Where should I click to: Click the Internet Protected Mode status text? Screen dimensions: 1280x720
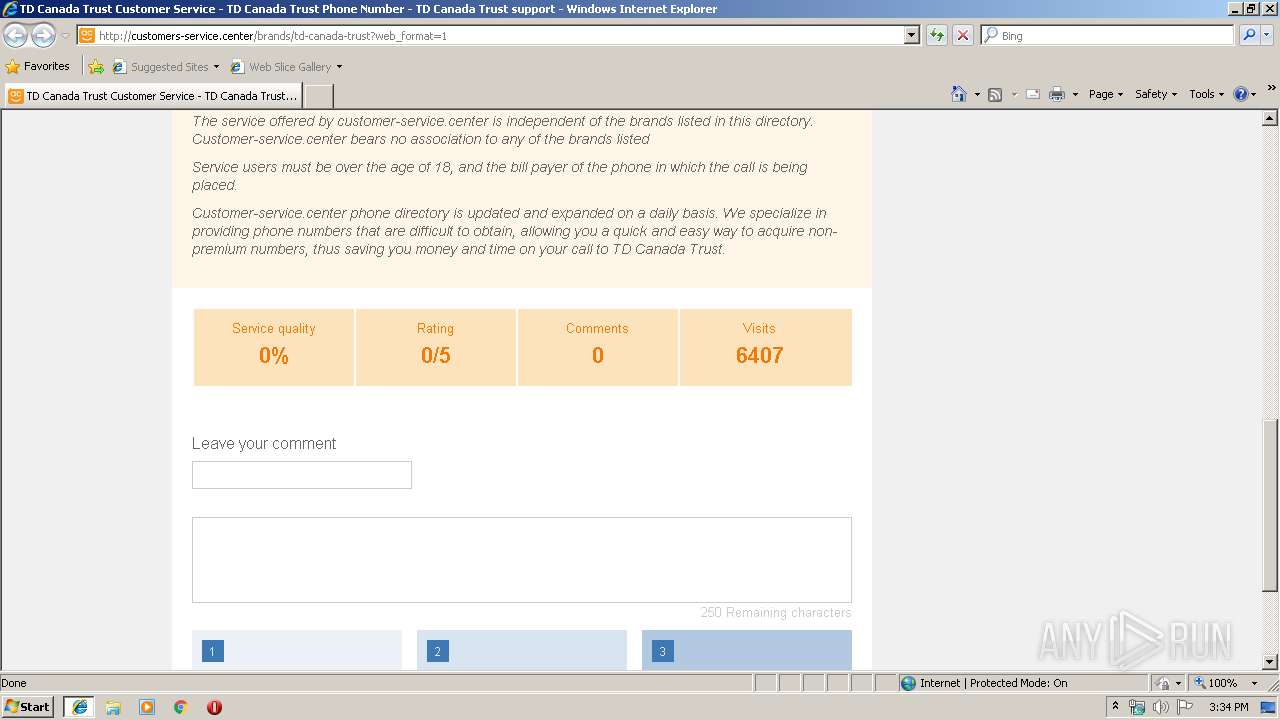coord(993,683)
